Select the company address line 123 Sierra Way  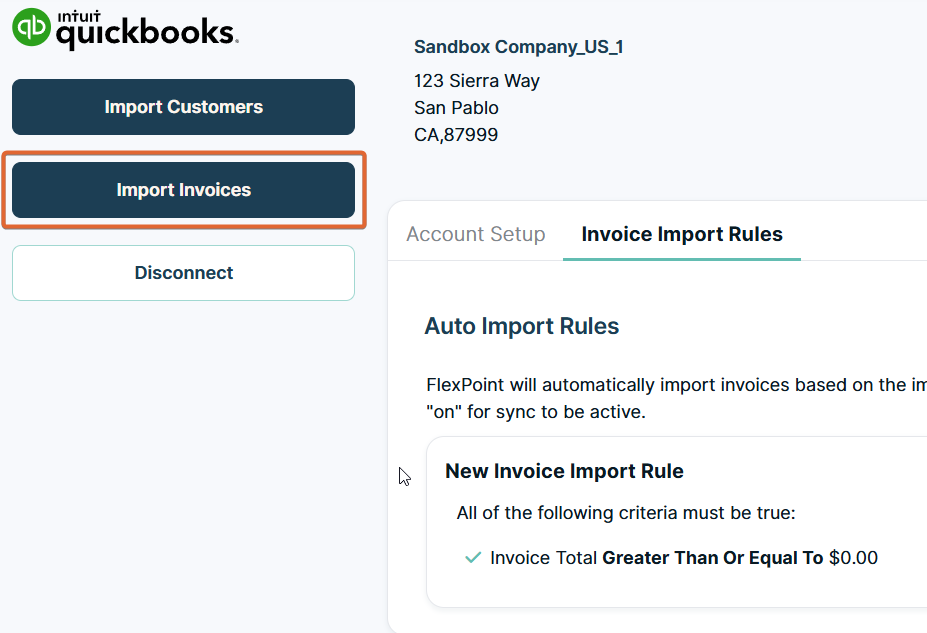pos(477,80)
